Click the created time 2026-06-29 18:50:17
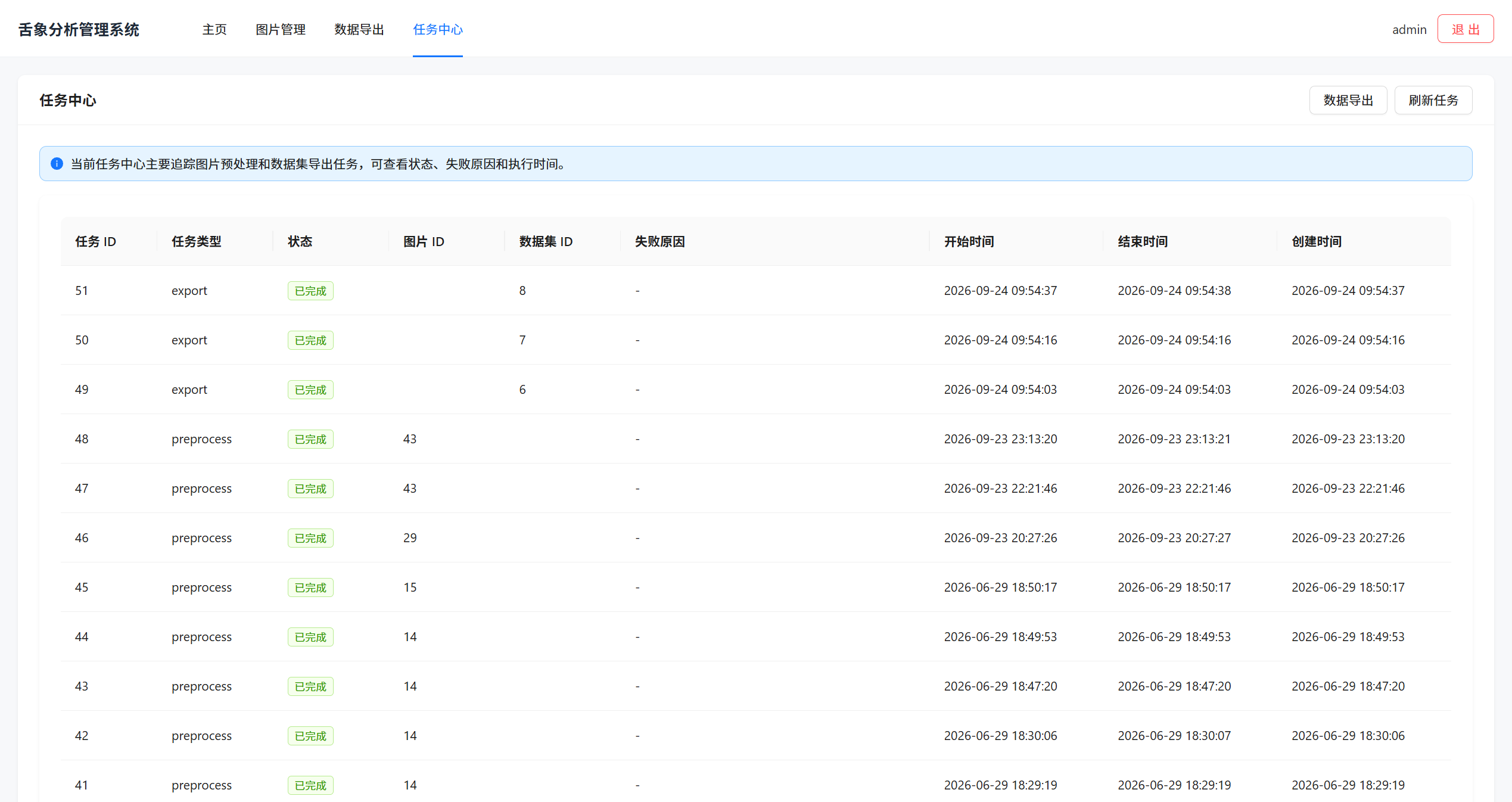The image size is (1512, 802). point(1348,587)
